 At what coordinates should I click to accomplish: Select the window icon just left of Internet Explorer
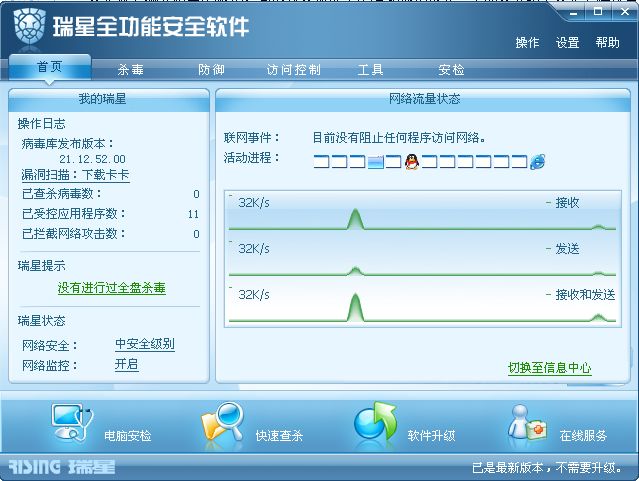click(520, 162)
